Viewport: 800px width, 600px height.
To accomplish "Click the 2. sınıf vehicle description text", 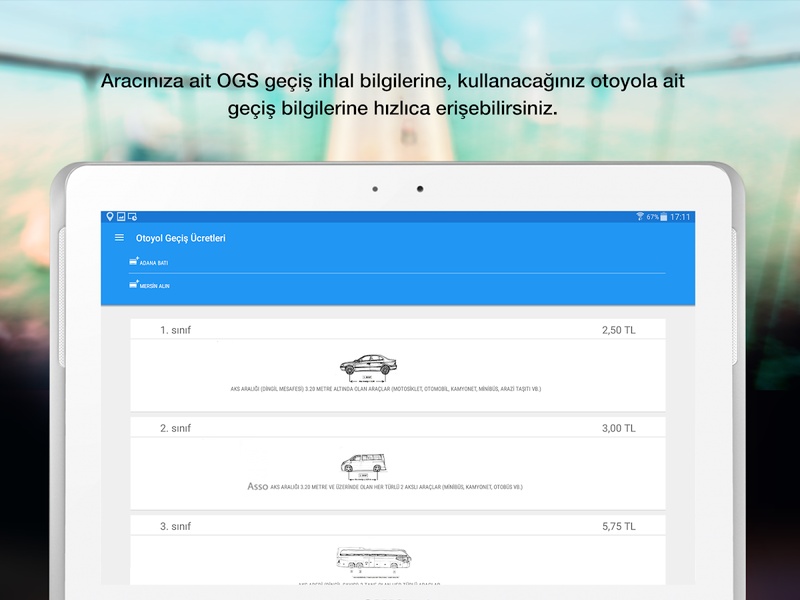I will tap(396, 487).
